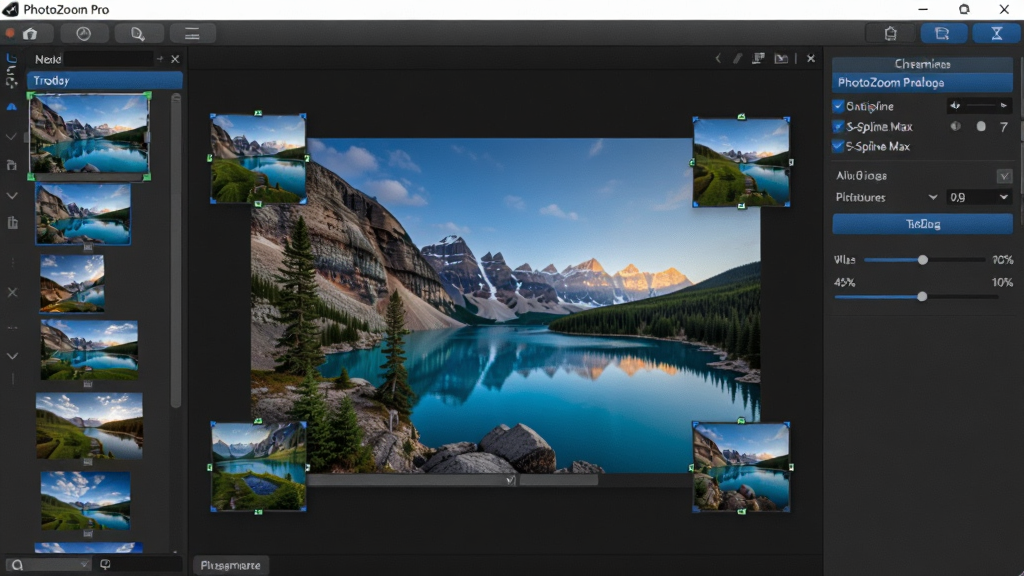Select the magnifier zoom toolbar button
Viewport: 1024px width, 576px height.
[x=137, y=33]
